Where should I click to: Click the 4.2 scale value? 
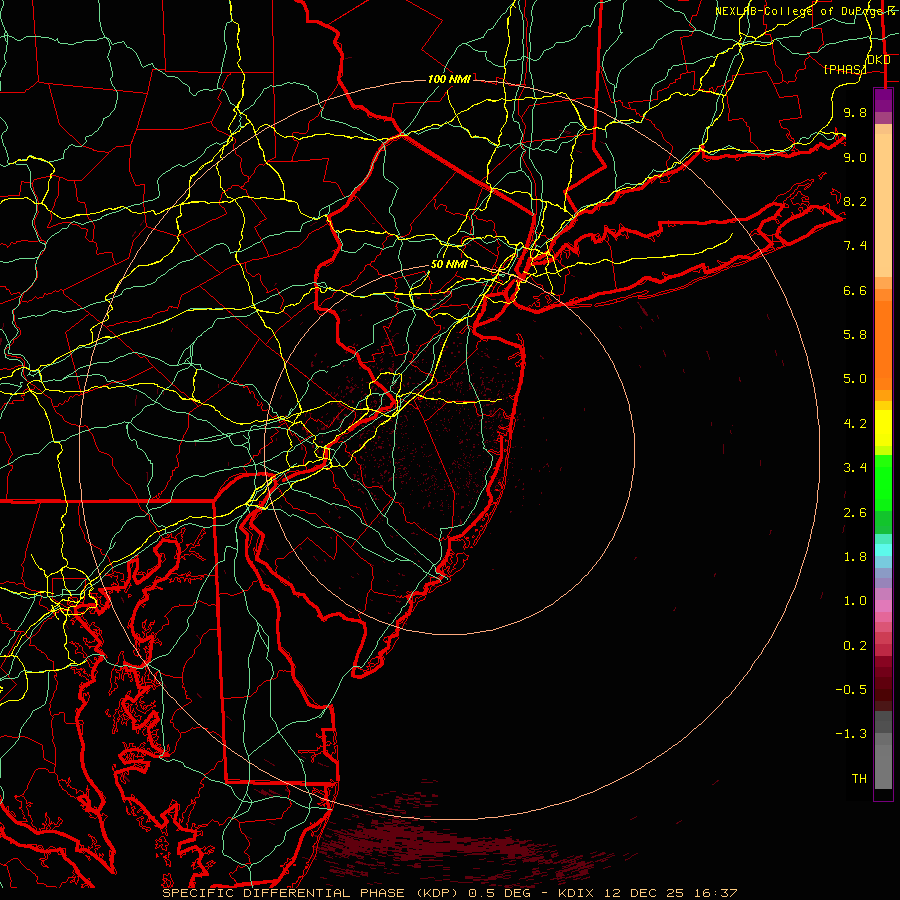[855, 424]
